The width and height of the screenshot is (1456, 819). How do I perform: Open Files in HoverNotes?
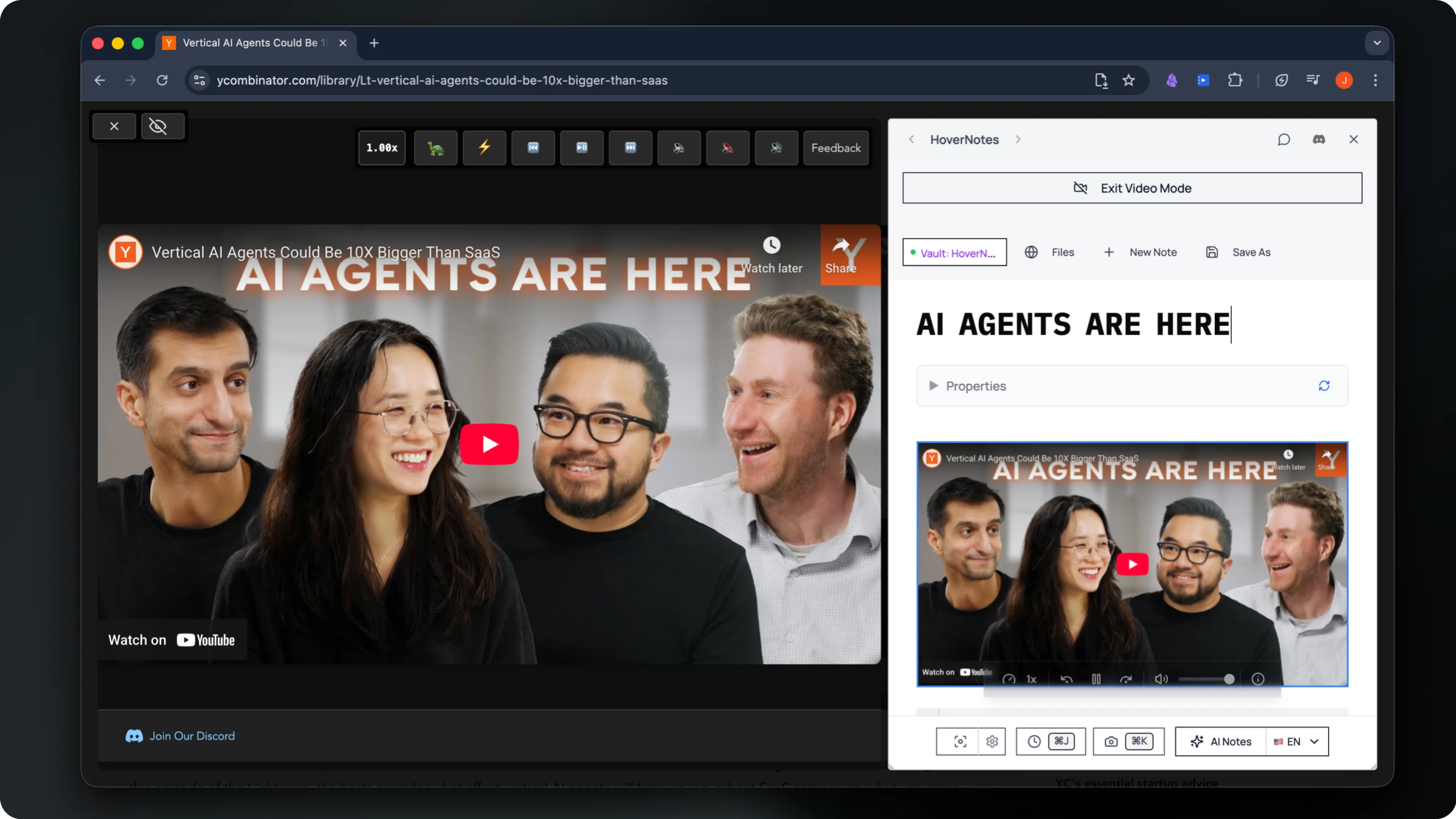coord(1050,252)
